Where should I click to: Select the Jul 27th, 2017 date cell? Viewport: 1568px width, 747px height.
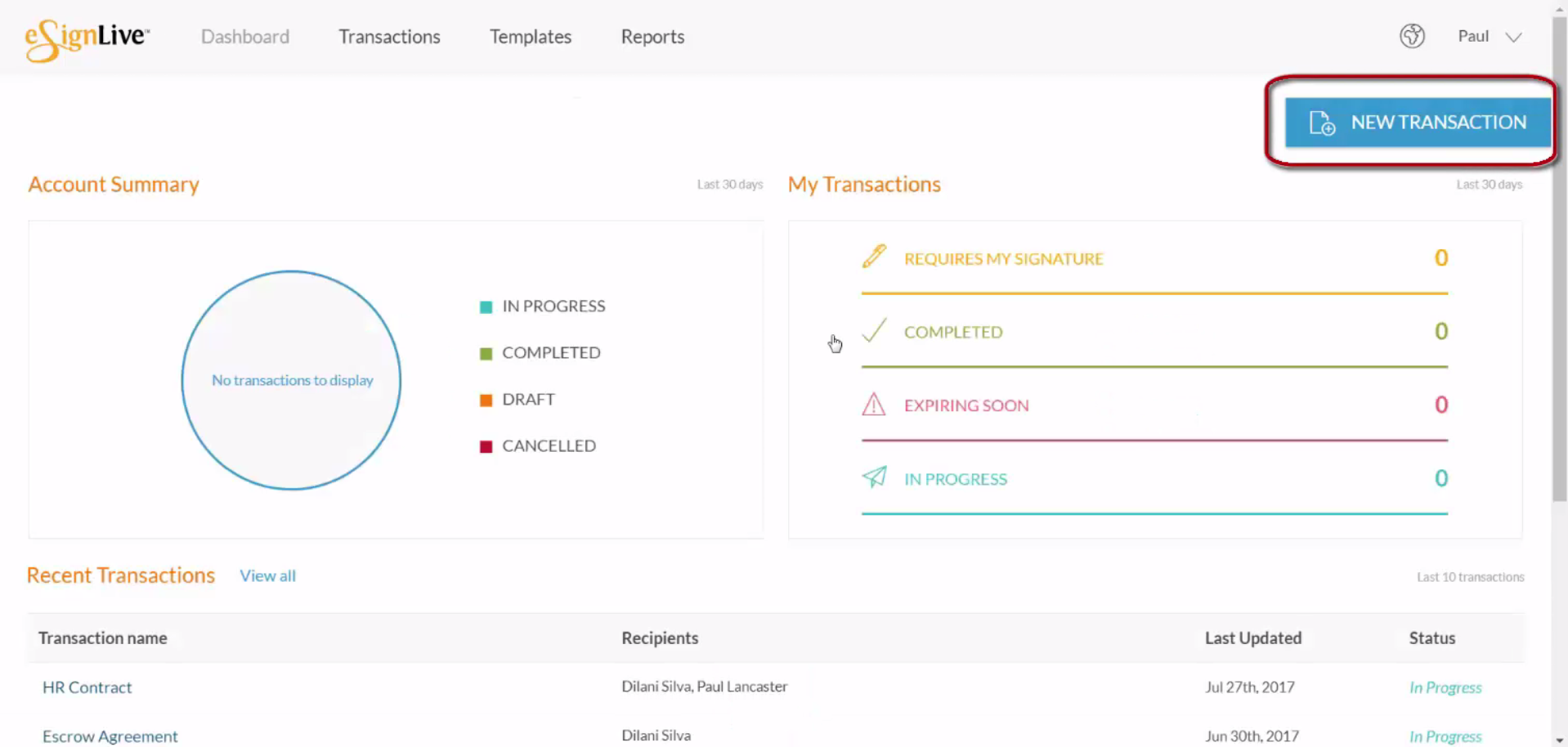point(1249,687)
